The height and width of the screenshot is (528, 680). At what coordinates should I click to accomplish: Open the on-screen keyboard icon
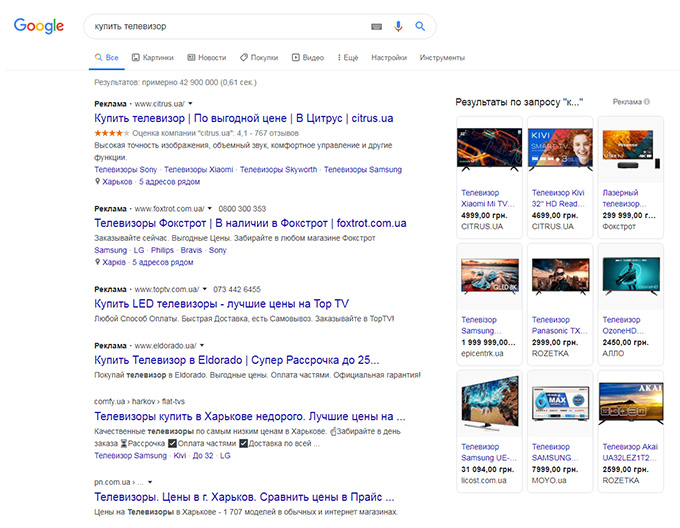(376, 26)
